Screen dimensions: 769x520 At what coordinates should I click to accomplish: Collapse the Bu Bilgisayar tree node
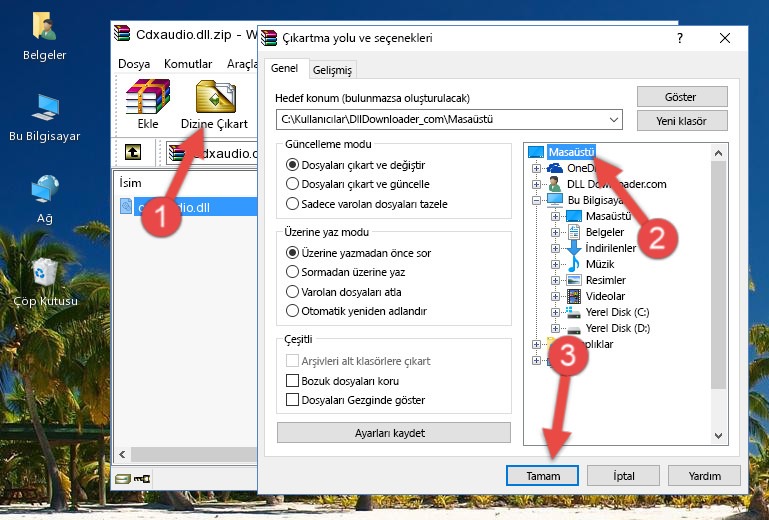tap(536, 200)
